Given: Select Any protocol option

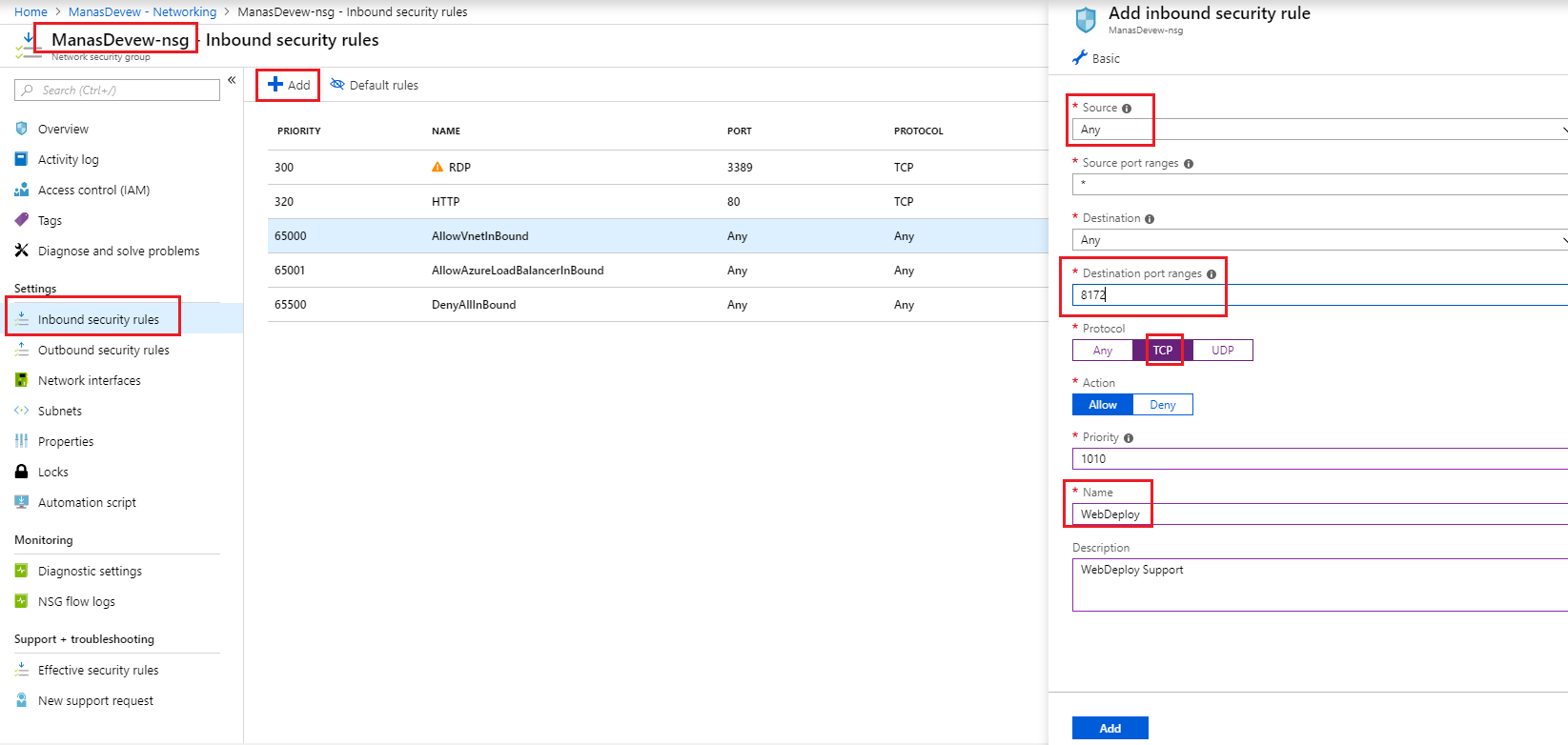Looking at the screenshot, I should (1102, 351).
